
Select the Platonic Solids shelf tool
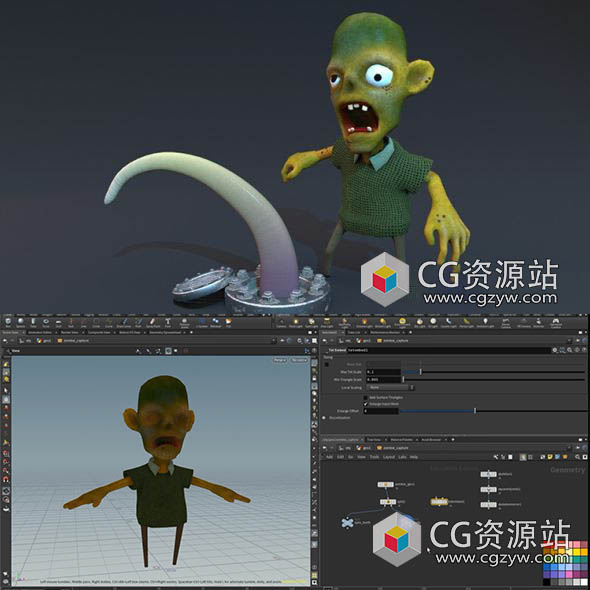184,323
